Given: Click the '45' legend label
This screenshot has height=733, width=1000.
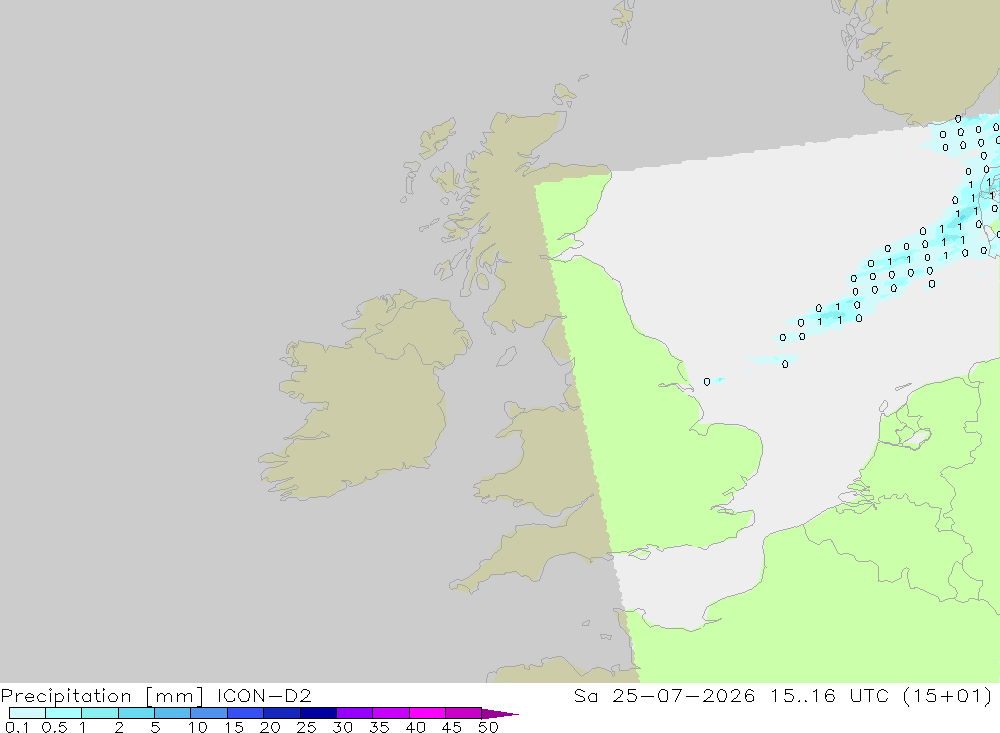Looking at the screenshot, I should [452, 727].
